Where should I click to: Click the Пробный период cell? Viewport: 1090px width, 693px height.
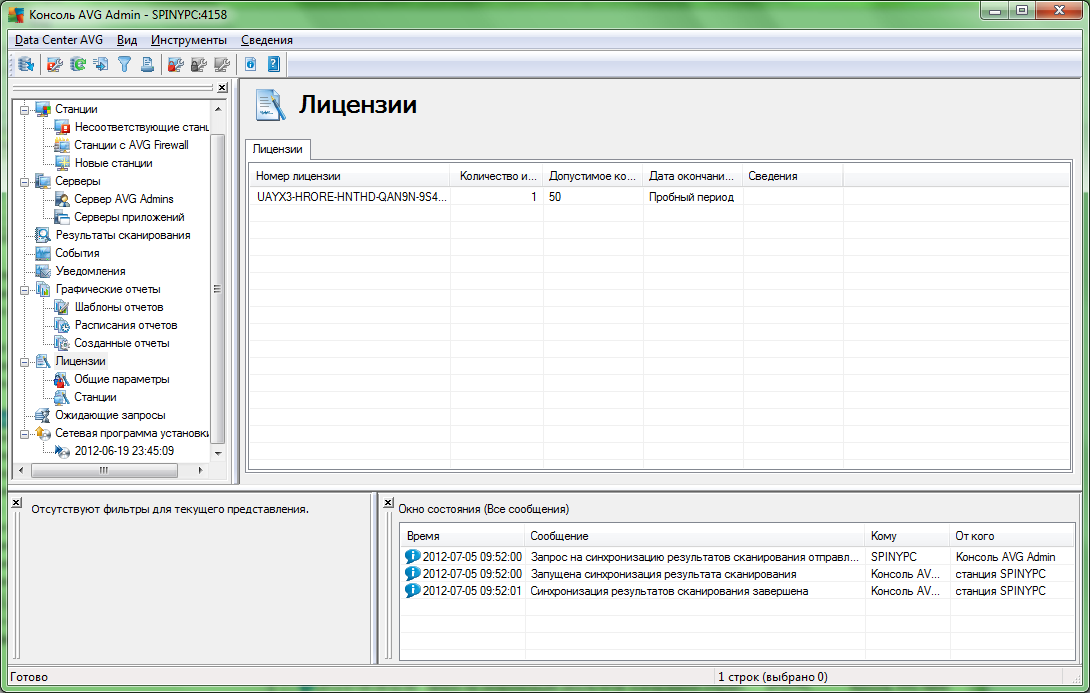(691, 197)
